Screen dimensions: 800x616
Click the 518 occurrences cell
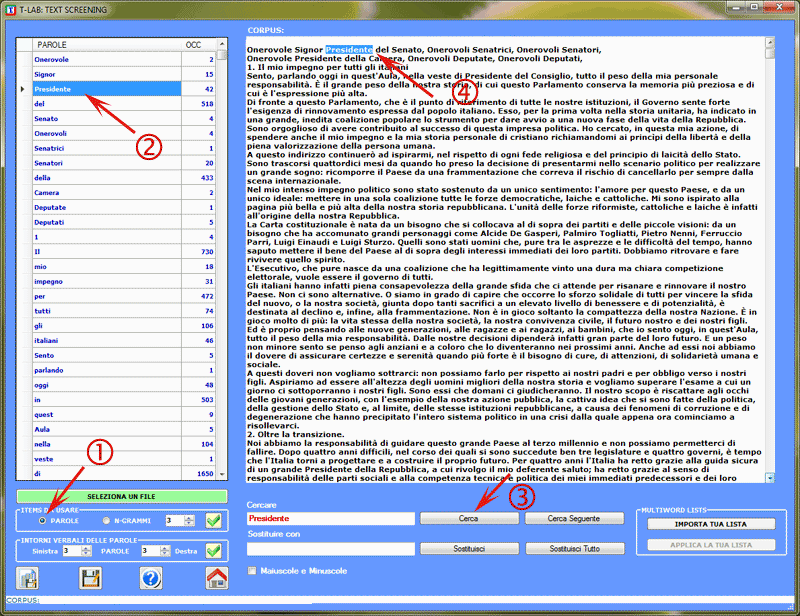(x=198, y=104)
